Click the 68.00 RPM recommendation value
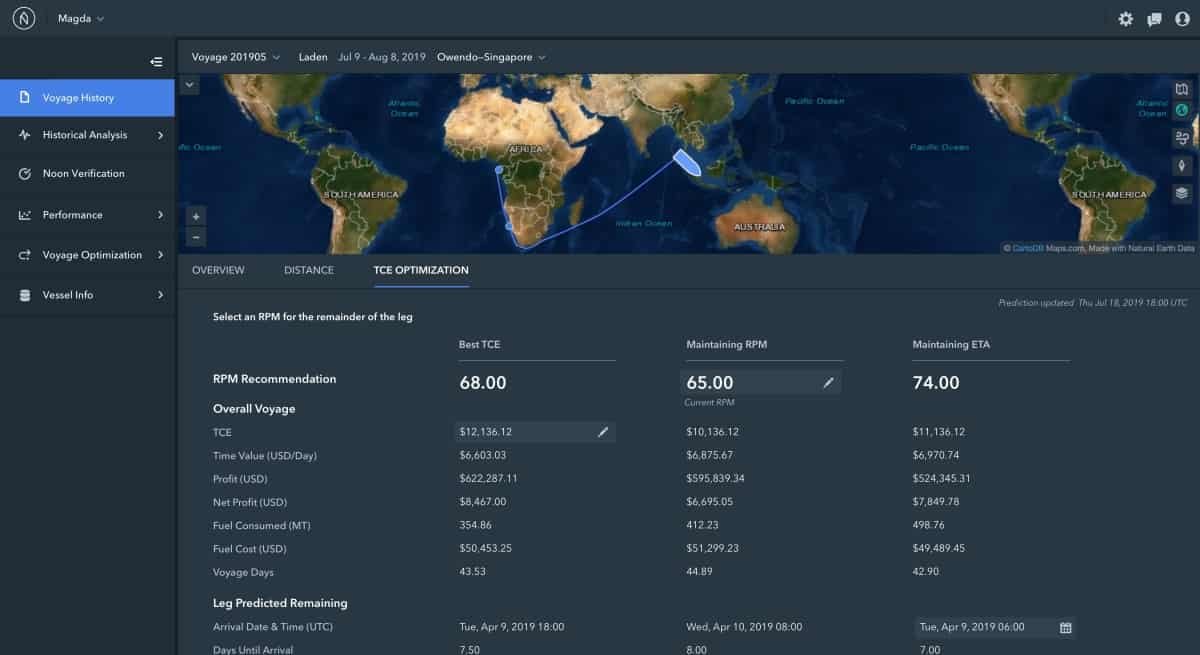Viewport: 1200px width, 655px height. point(482,383)
